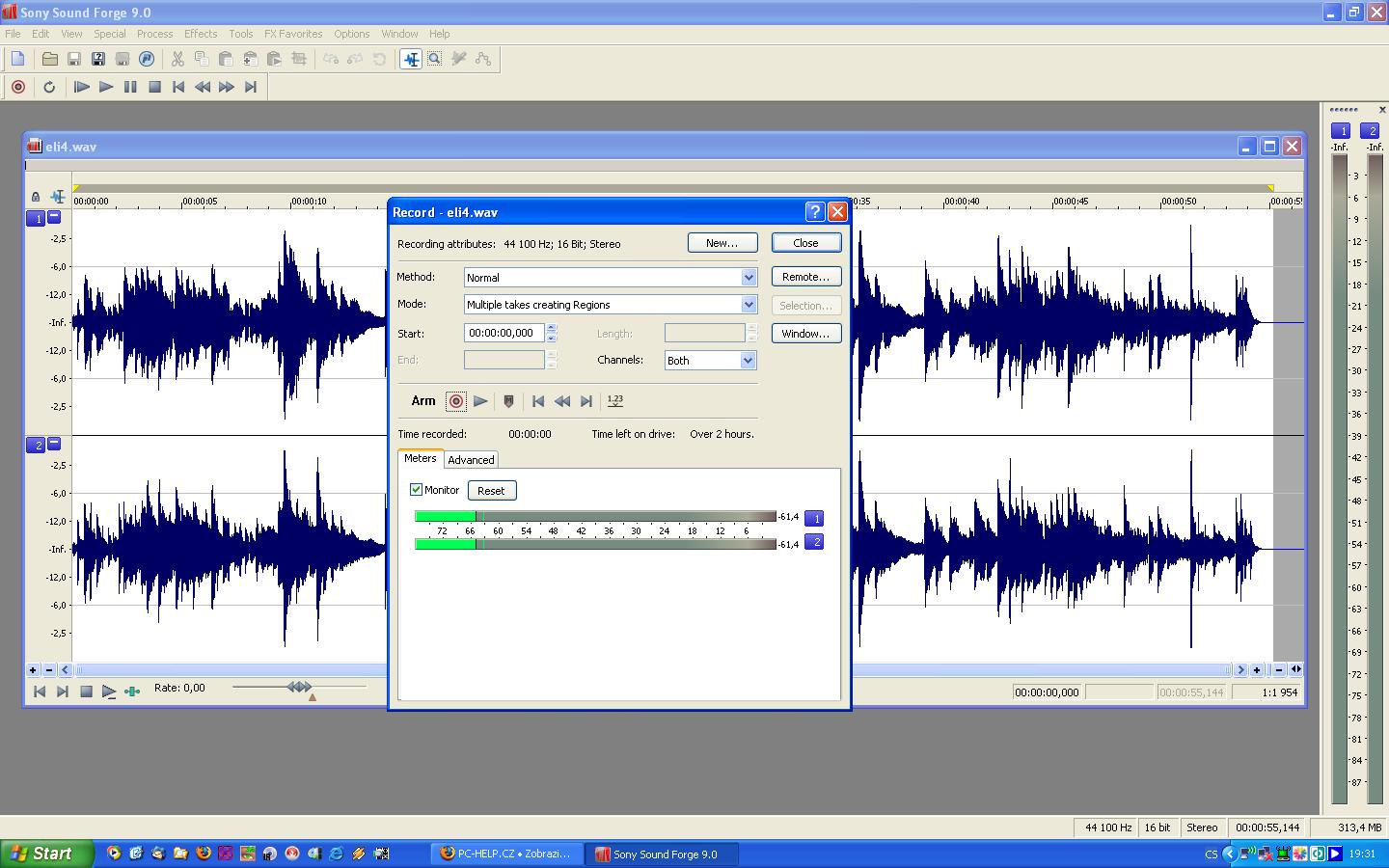Image resolution: width=1389 pixels, height=868 pixels.
Task: Click the Open folder icon in the toolbar
Action: 49,59
